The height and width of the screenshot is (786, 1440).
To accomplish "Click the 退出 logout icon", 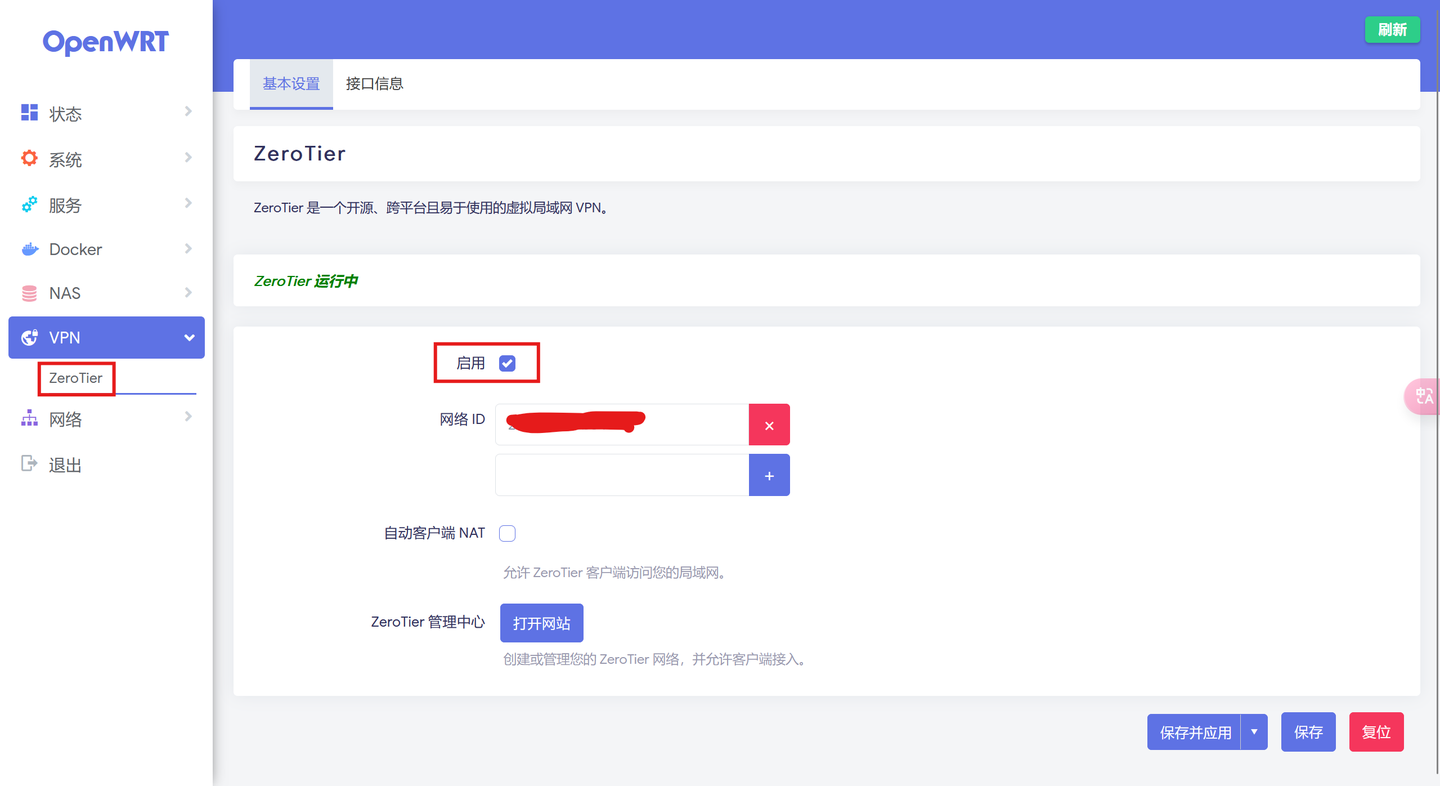I will 28,463.
